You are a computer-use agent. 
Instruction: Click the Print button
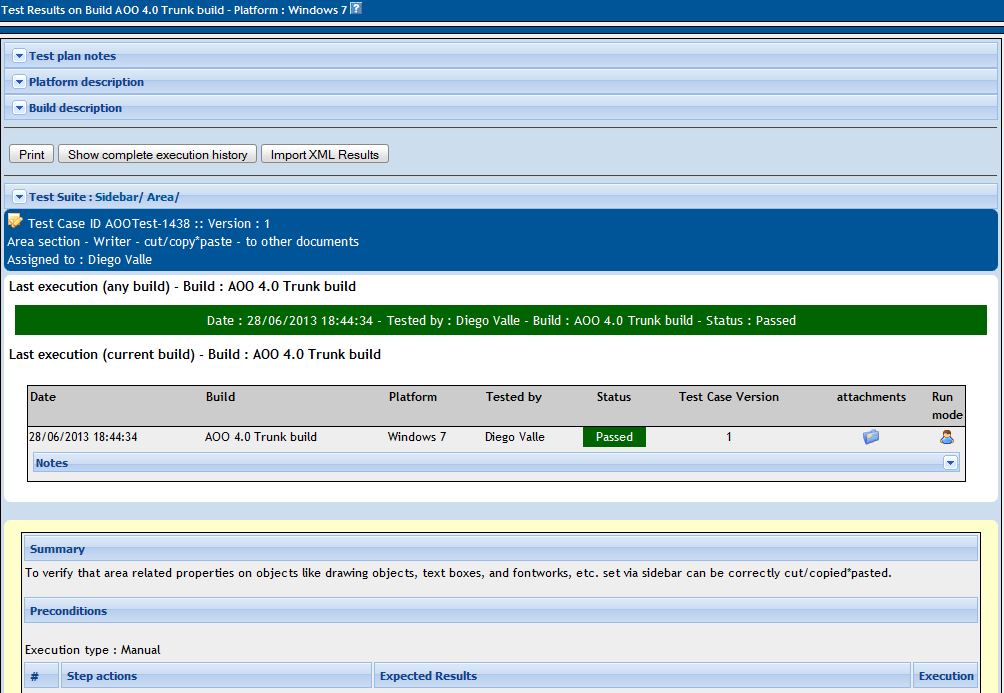(31, 154)
